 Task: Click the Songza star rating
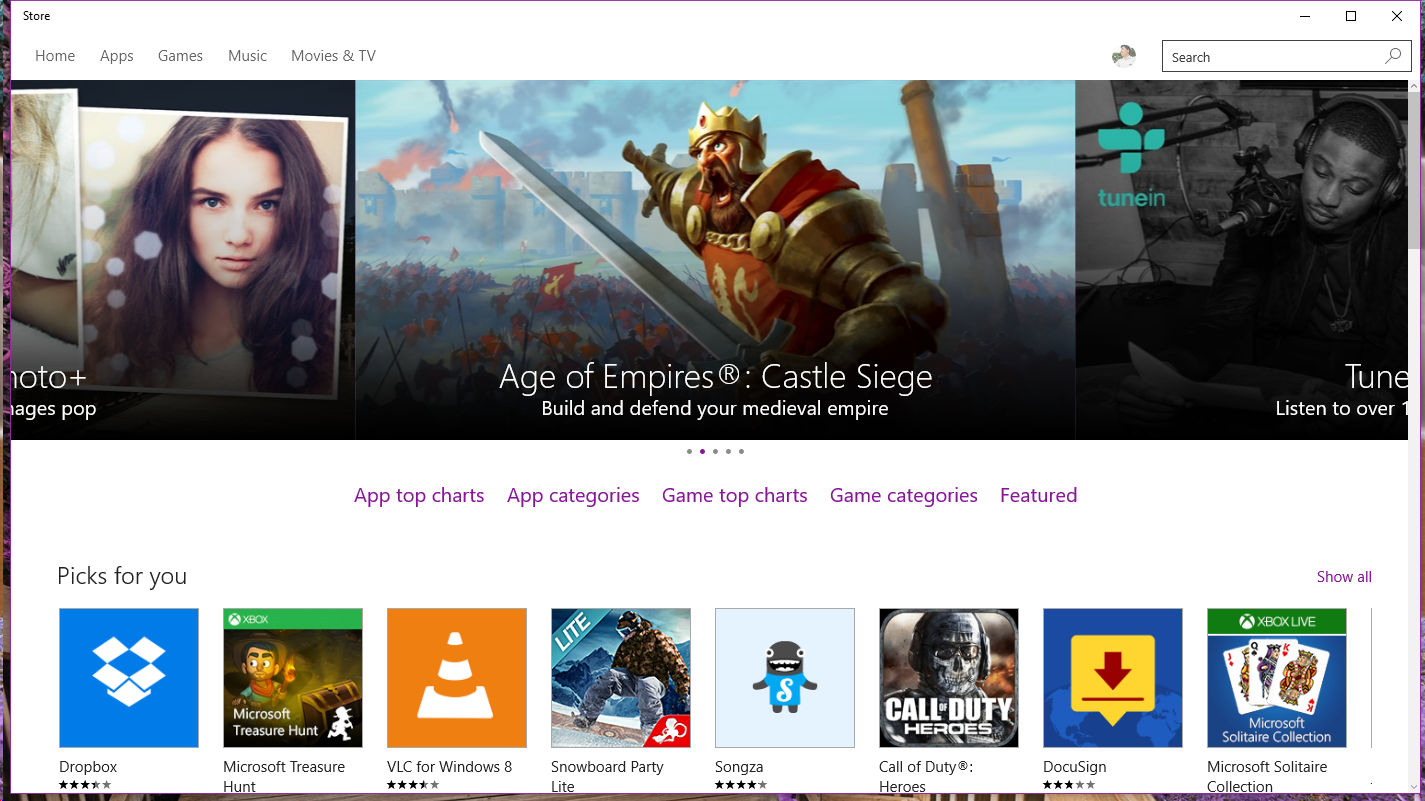tap(741, 785)
